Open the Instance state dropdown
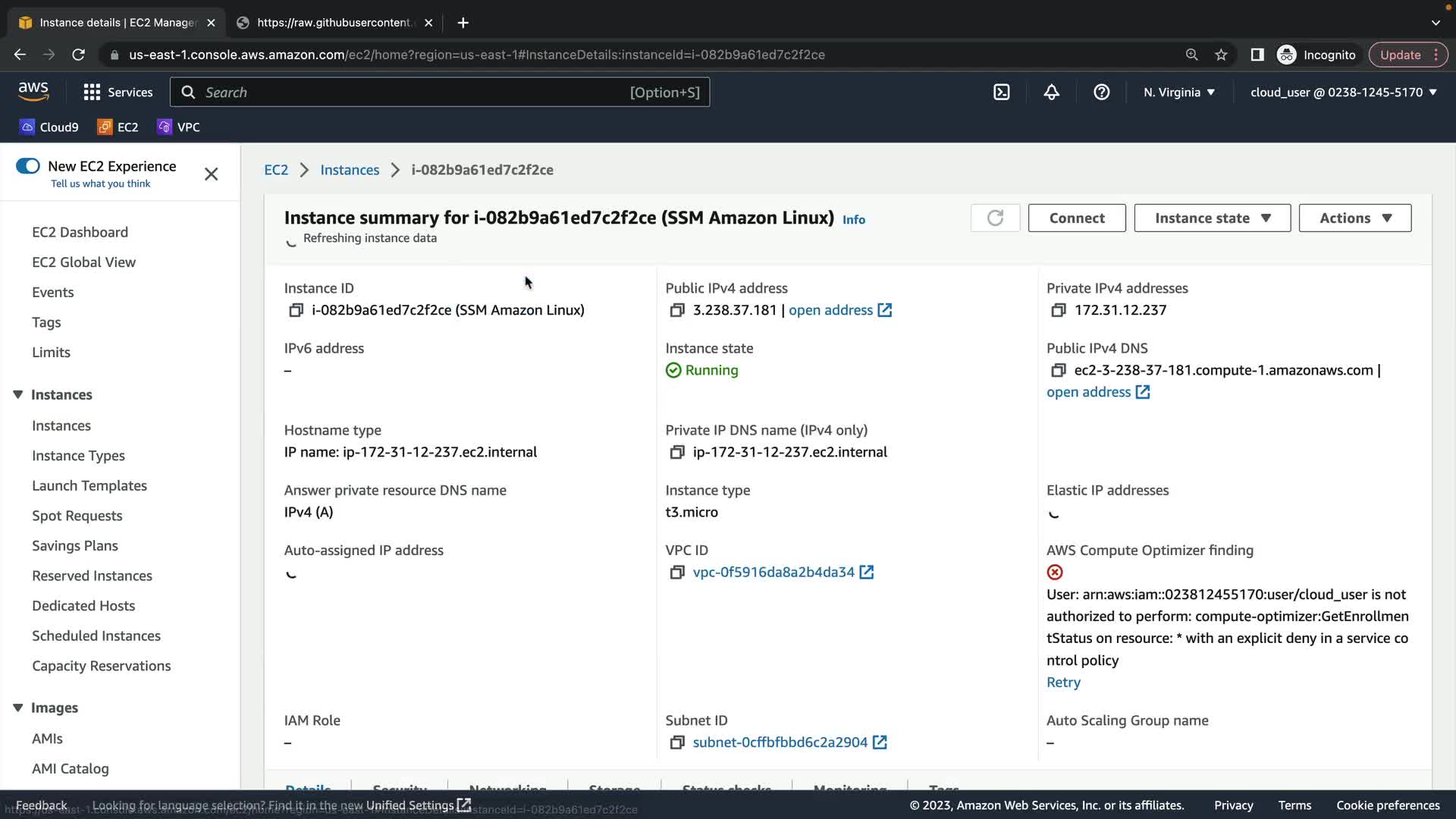The image size is (1456, 819). coord(1212,218)
